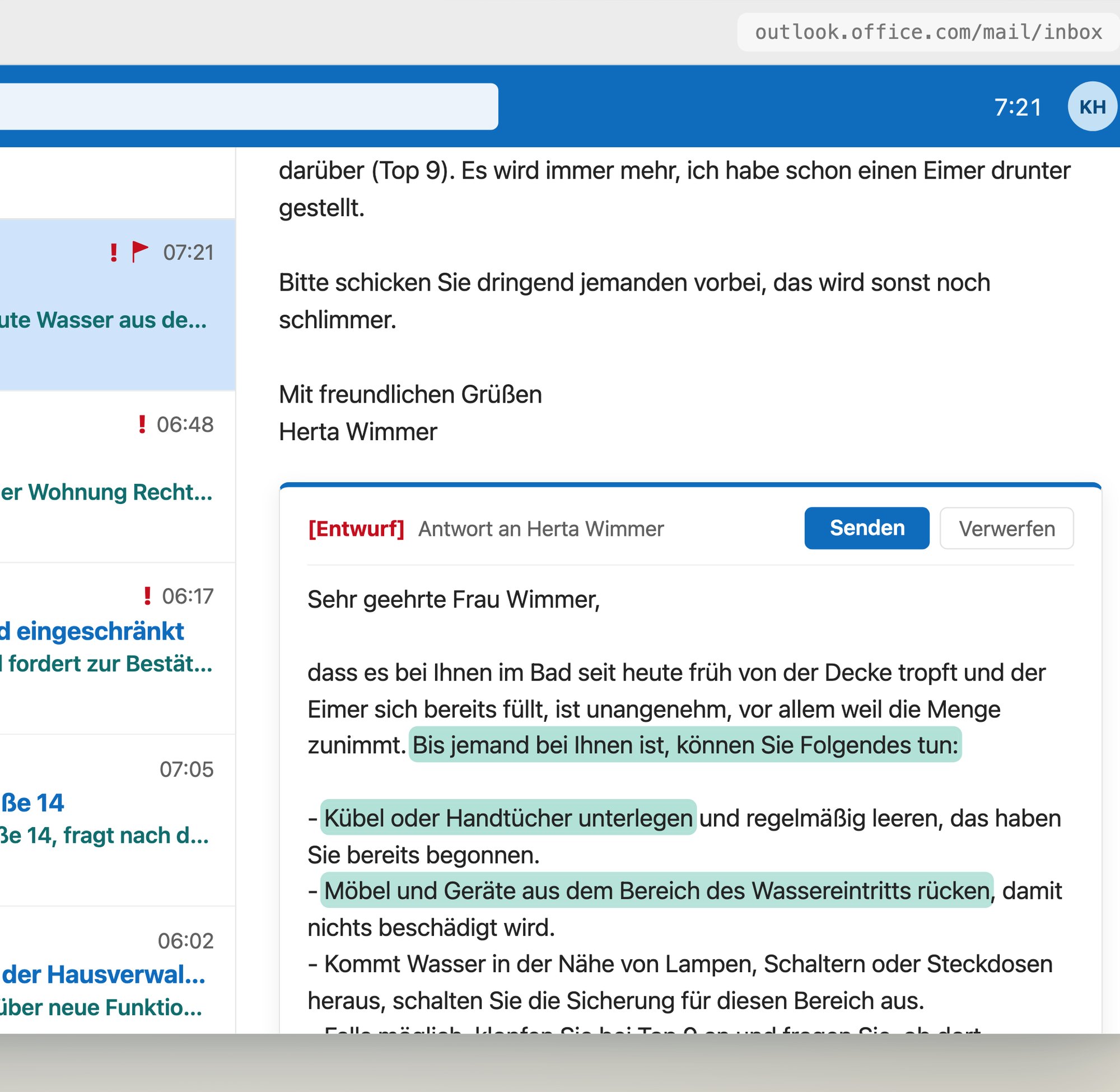Click 'Mit freundlichen Grüßen' line in message
This screenshot has height=1092, width=1120.
point(410,395)
